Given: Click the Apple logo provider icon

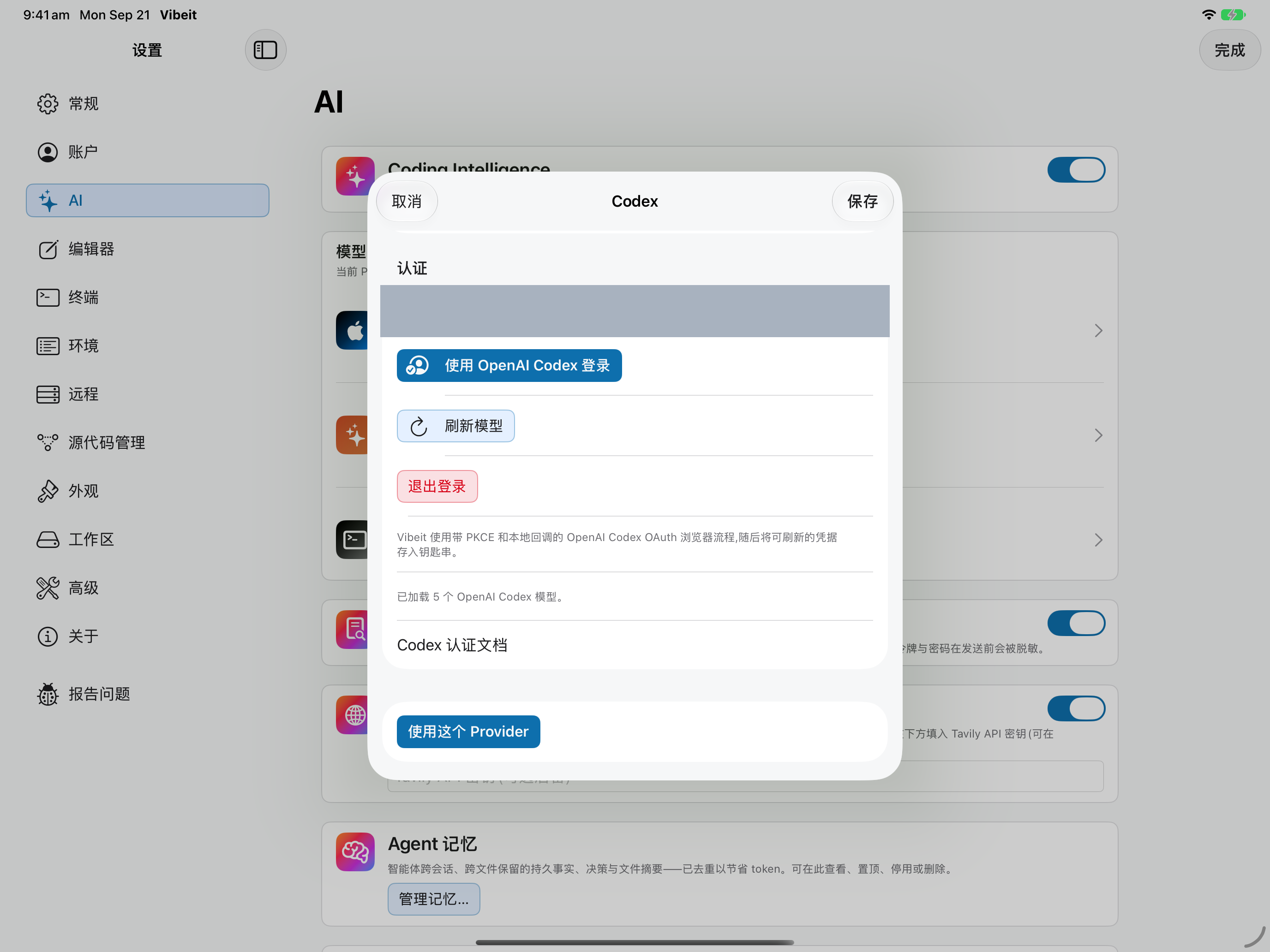Looking at the screenshot, I should pyautogui.click(x=353, y=331).
